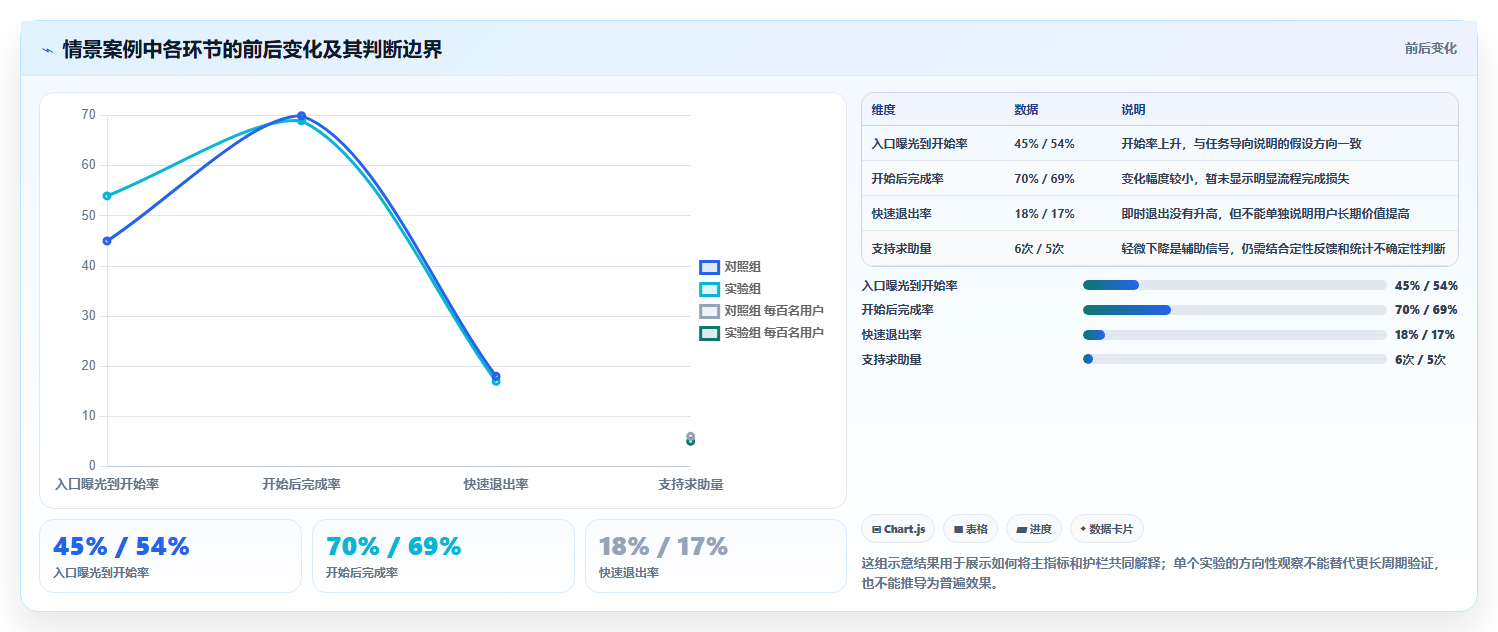Screen dimensions: 1498x632
Task: Open the 18% / 17% stat card
Action: tap(716, 556)
